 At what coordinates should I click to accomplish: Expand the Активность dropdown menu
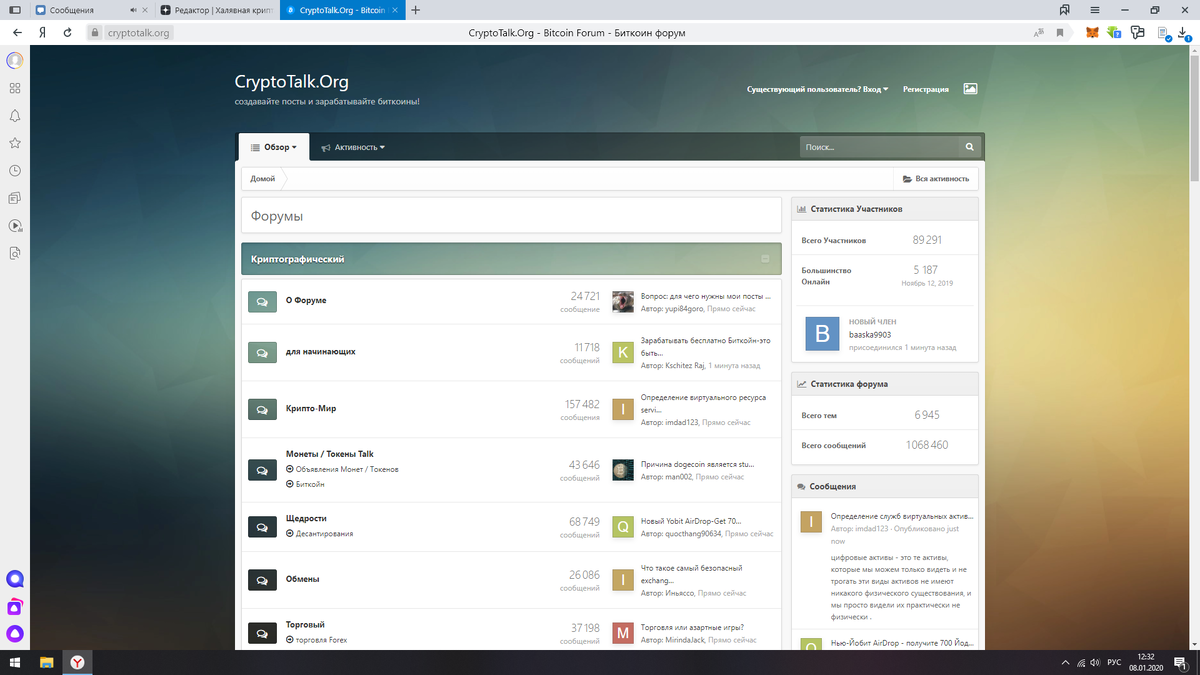tap(353, 147)
